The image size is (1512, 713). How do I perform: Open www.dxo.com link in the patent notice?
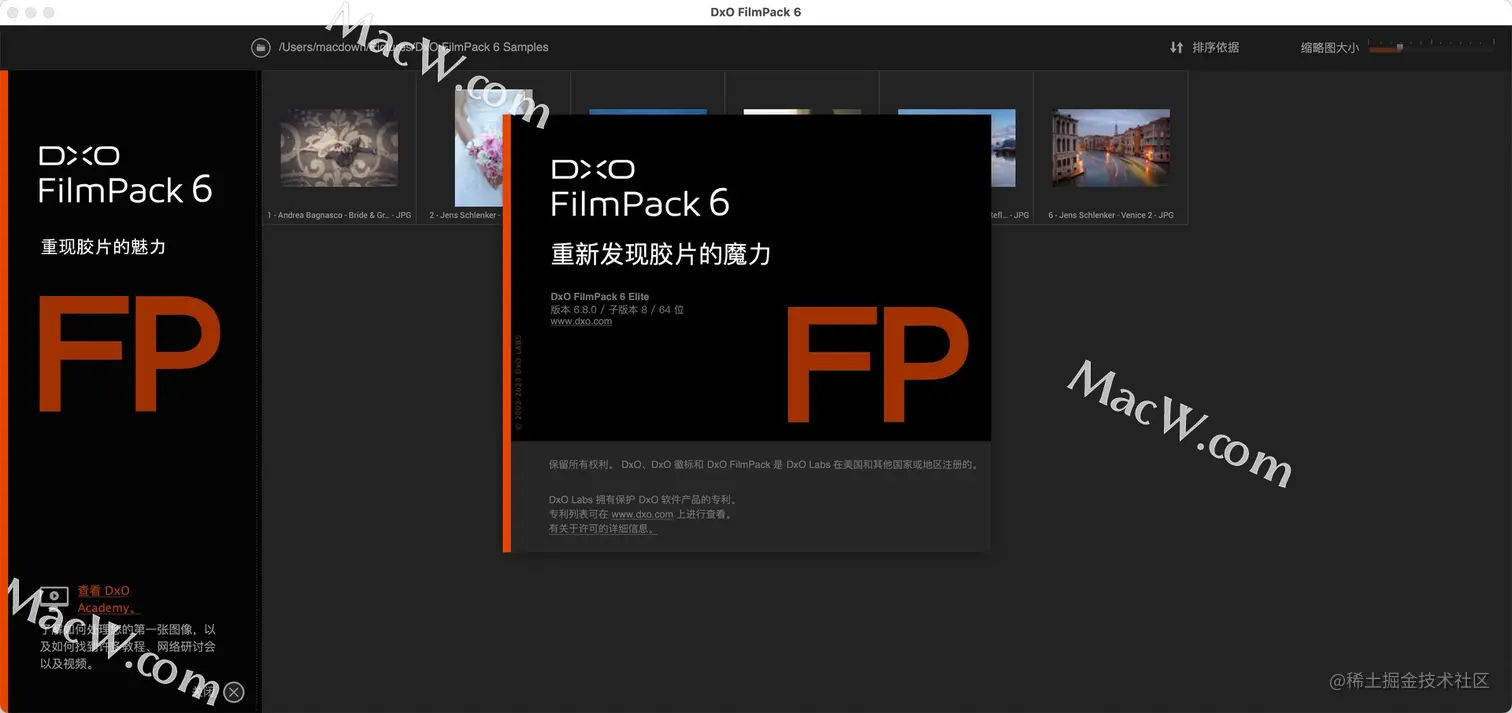[642, 514]
